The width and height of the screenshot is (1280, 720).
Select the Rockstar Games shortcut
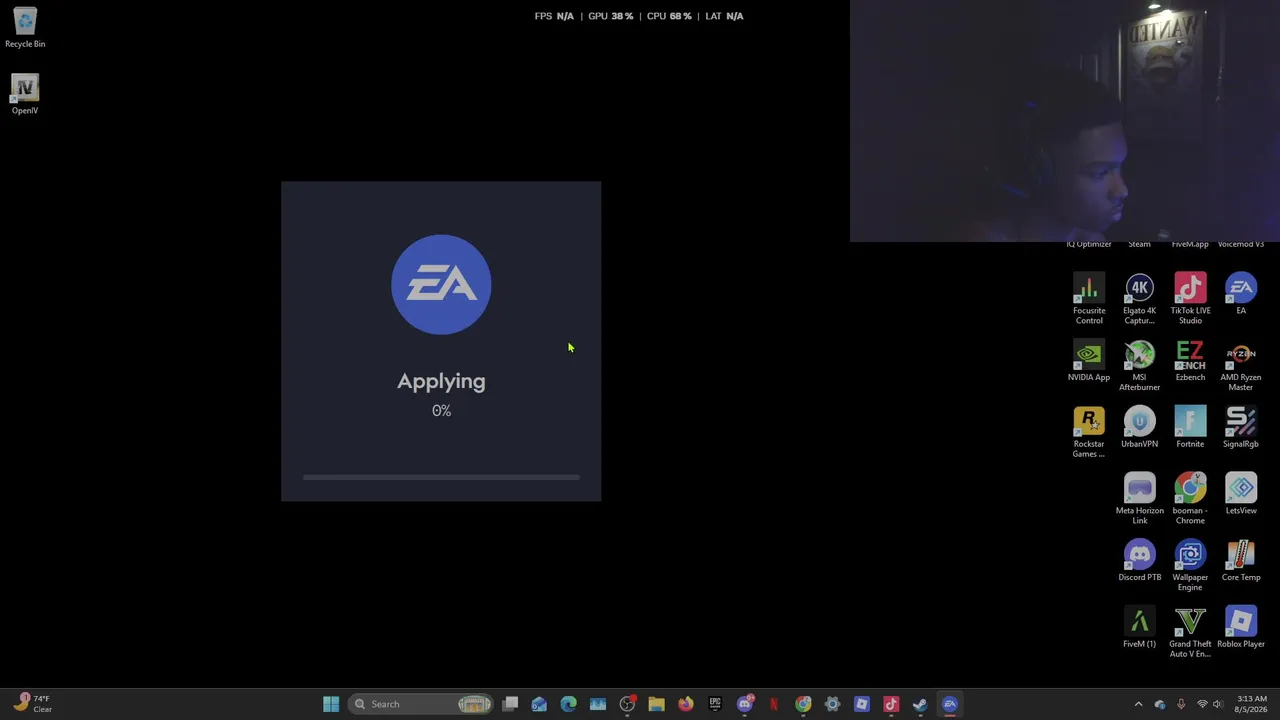tap(1089, 433)
